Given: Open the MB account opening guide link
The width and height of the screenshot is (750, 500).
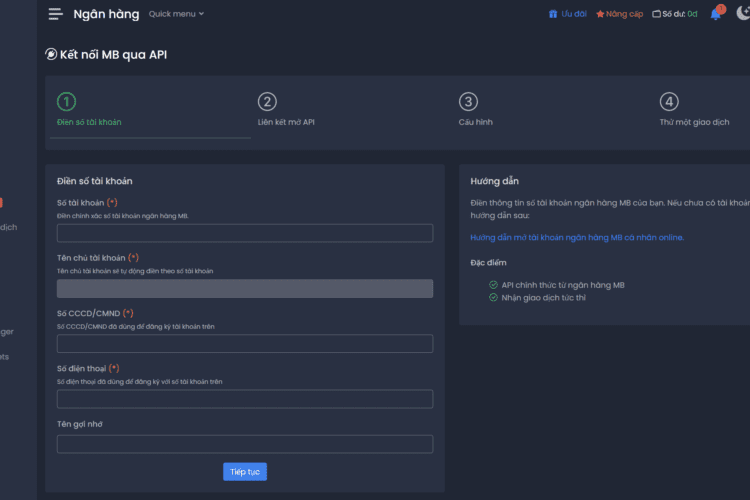Looking at the screenshot, I should [x=577, y=237].
